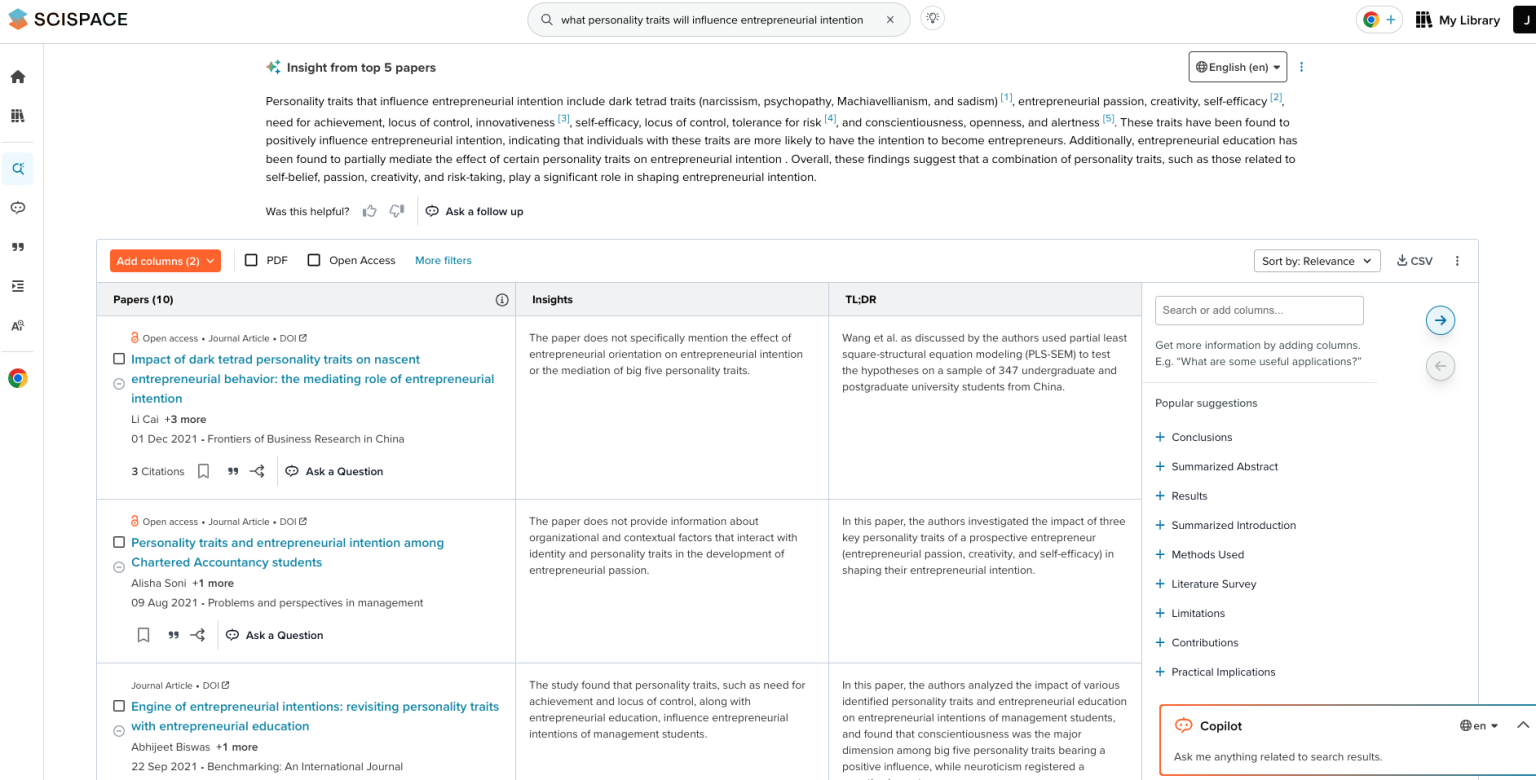Open the Citation Generator sidebar icon
The height and width of the screenshot is (780, 1536).
click(17, 246)
